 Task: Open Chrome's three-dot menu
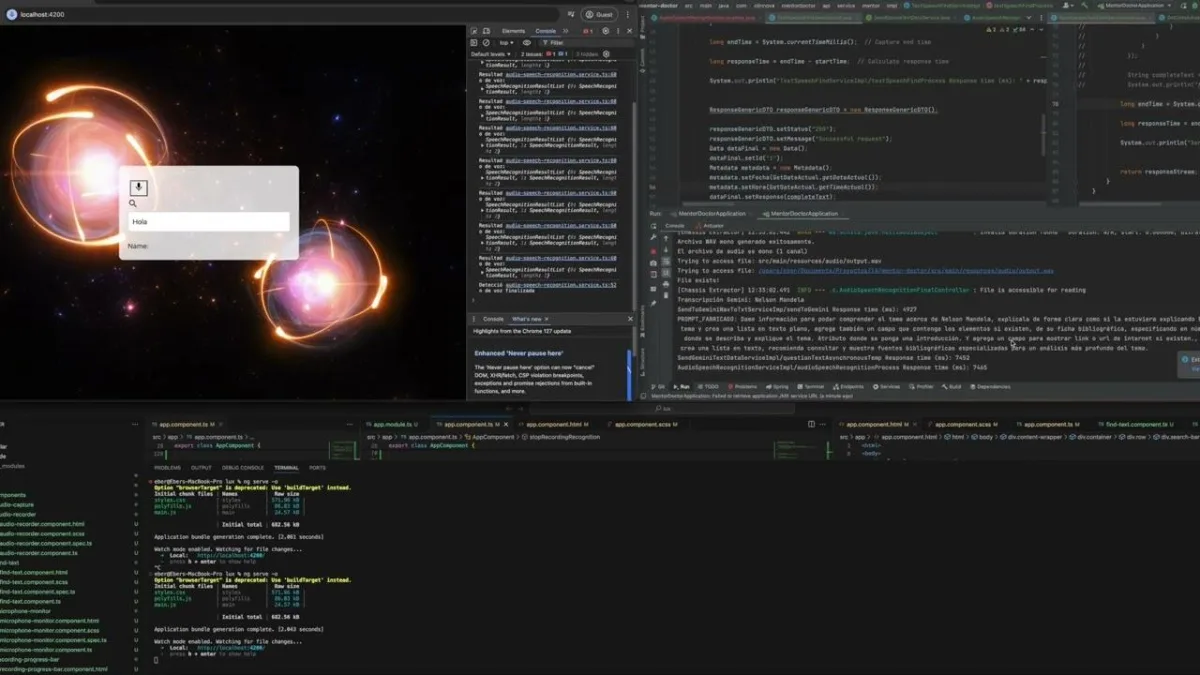628,14
